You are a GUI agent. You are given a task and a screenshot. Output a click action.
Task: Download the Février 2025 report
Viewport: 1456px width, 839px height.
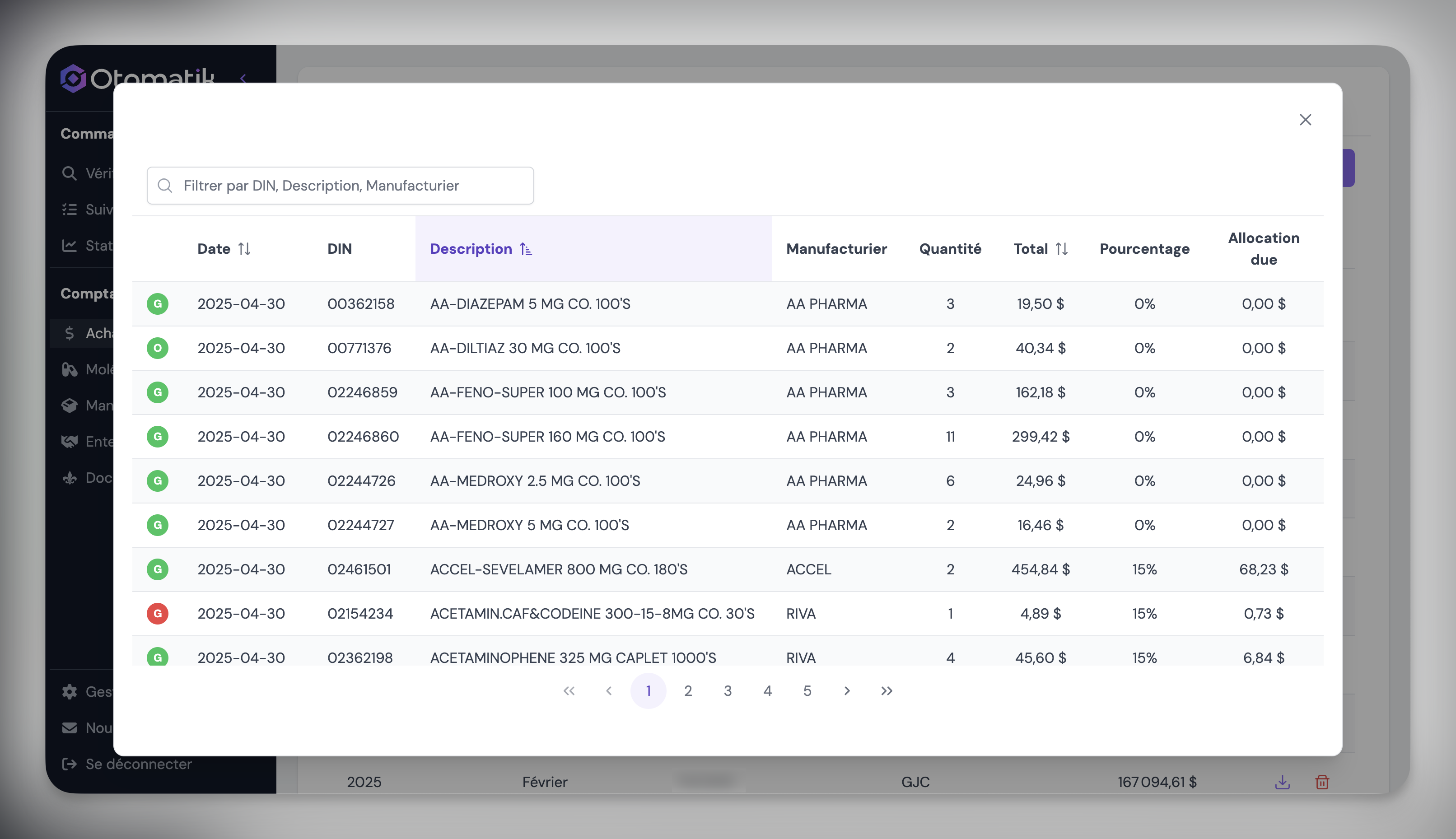[1282, 782]
